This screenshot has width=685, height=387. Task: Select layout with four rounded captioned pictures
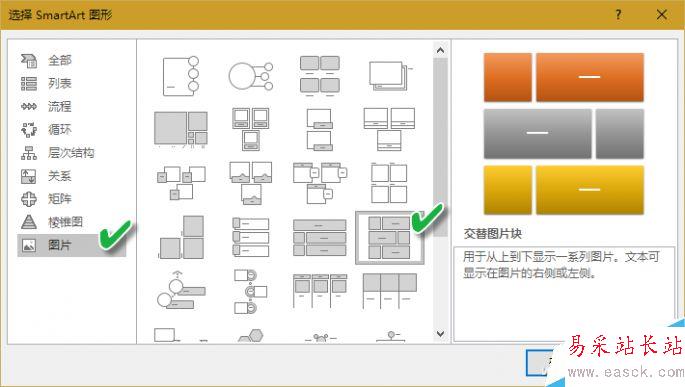320,76
